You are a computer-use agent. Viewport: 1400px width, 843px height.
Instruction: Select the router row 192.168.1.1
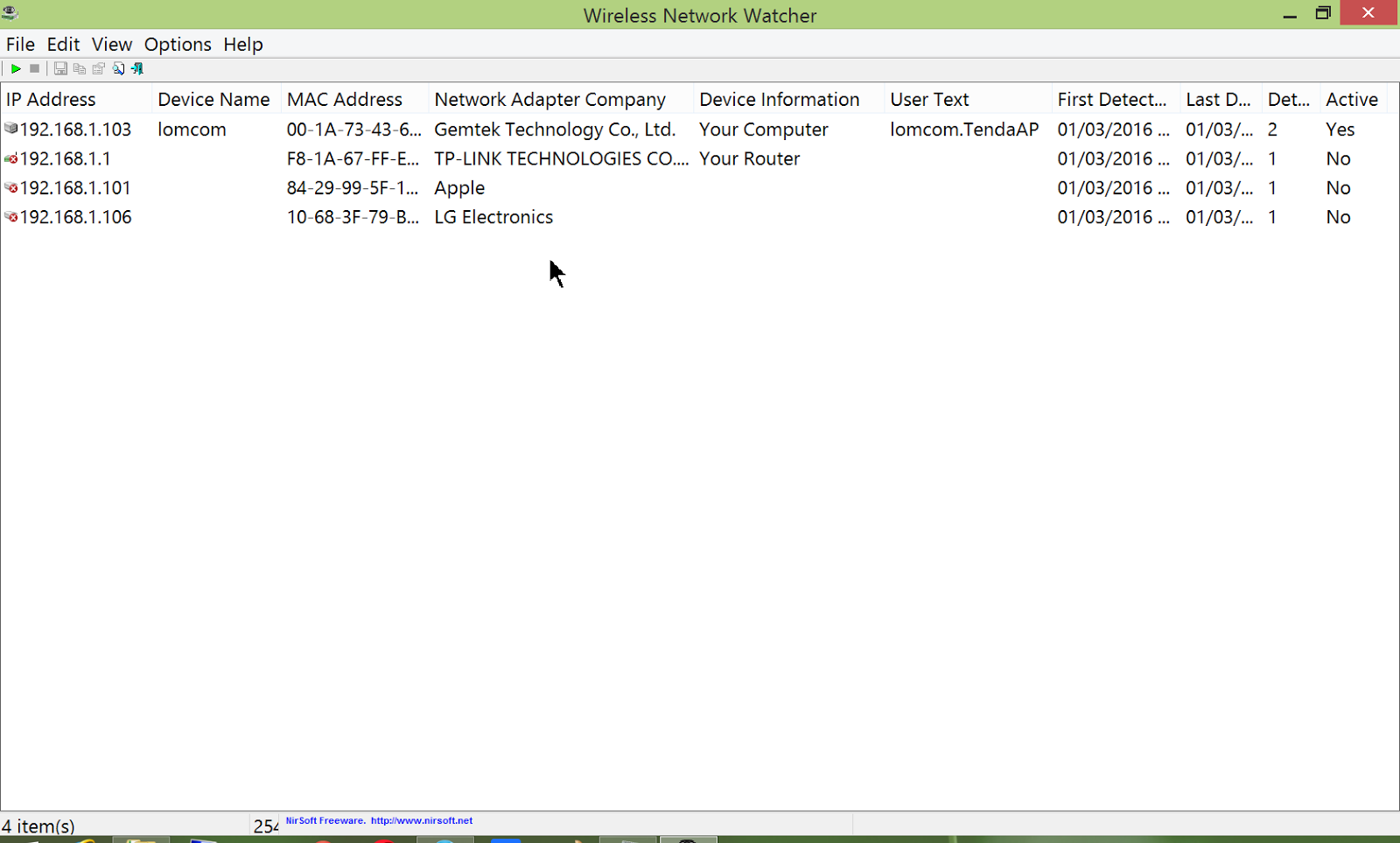pyautogui.click(x=65, y=159)
